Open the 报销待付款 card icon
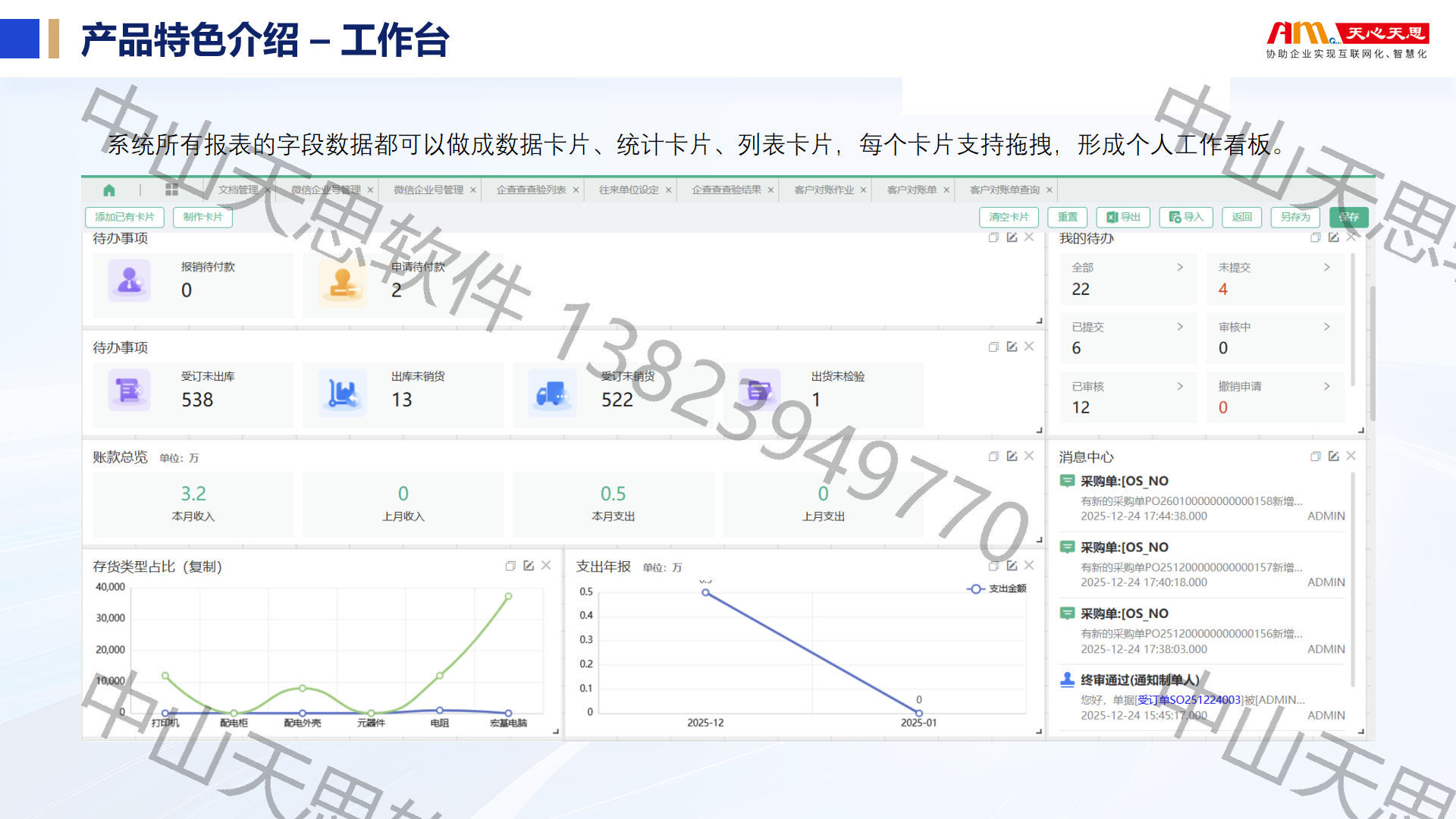The height and width of the screenshot is (819, 1456). 130,281
